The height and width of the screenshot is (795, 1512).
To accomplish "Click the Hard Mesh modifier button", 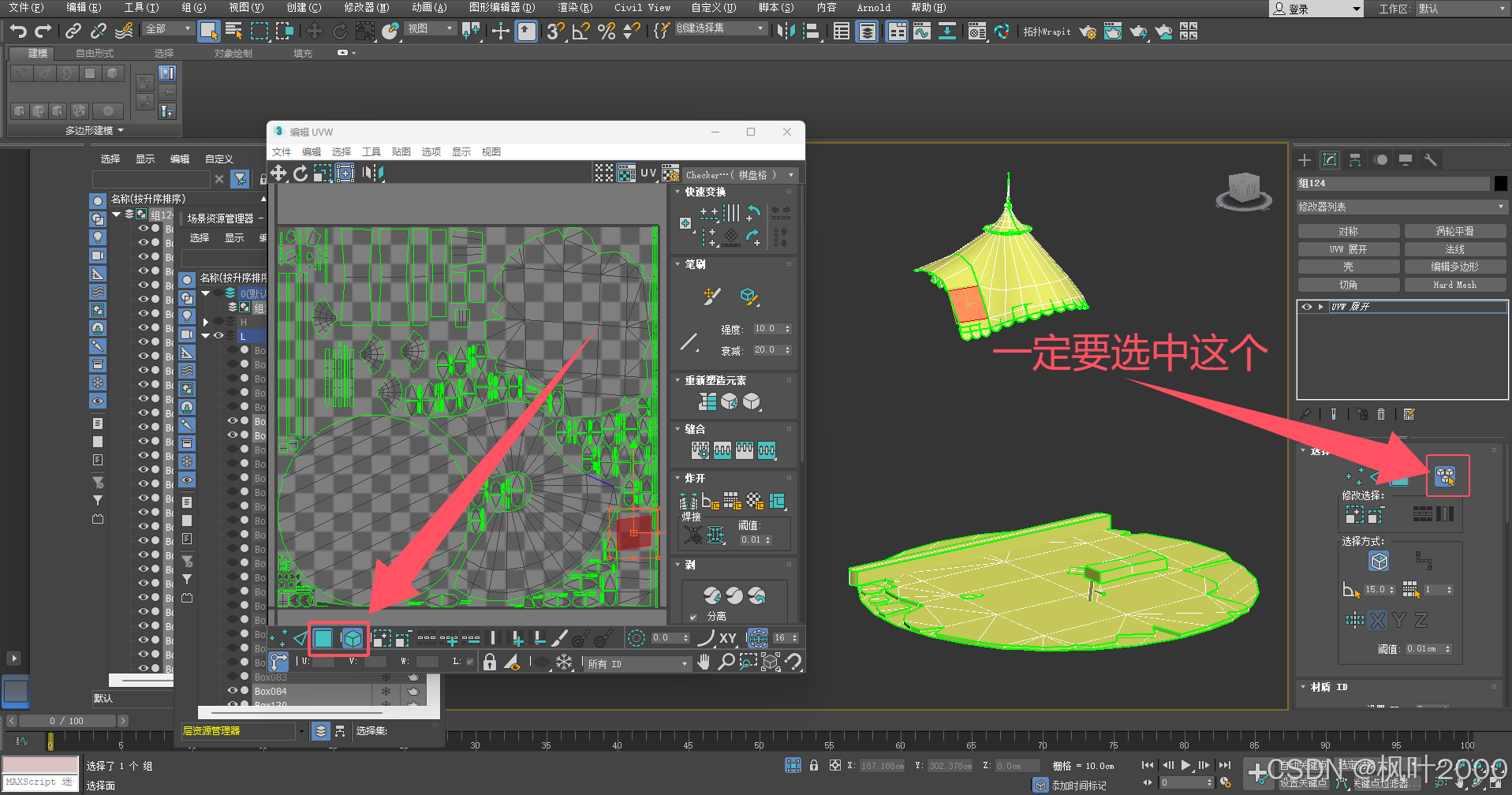I will [1454, 285].
